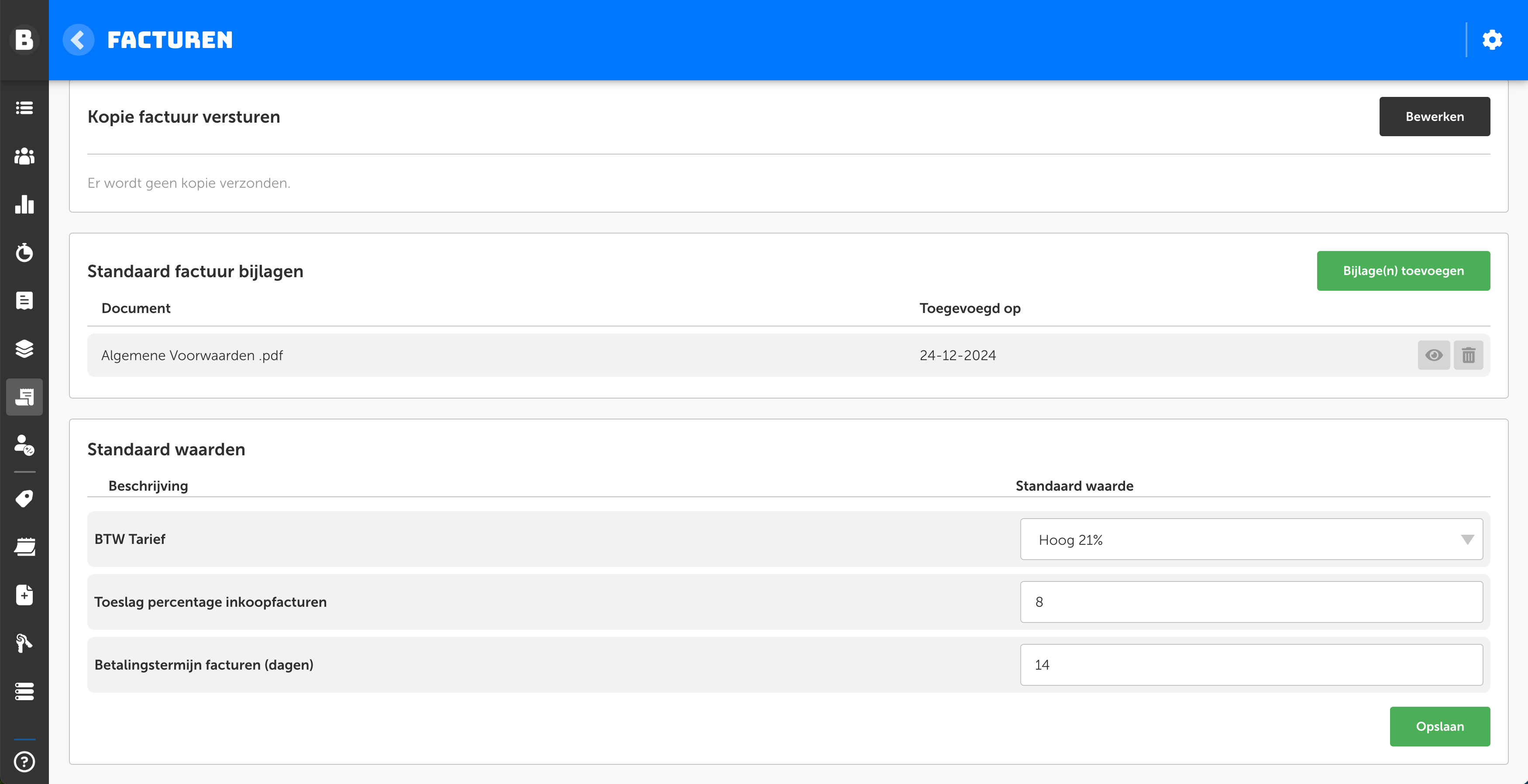Screen dimensions: 1528x784
Task: Click the help question mark icon
Action: [x=24, y=761]
